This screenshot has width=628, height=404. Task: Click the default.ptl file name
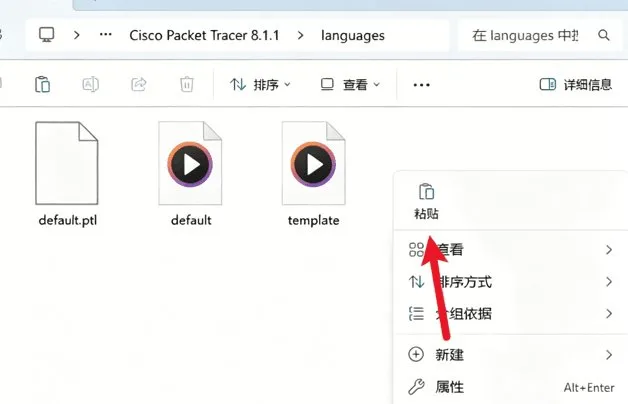68,220
